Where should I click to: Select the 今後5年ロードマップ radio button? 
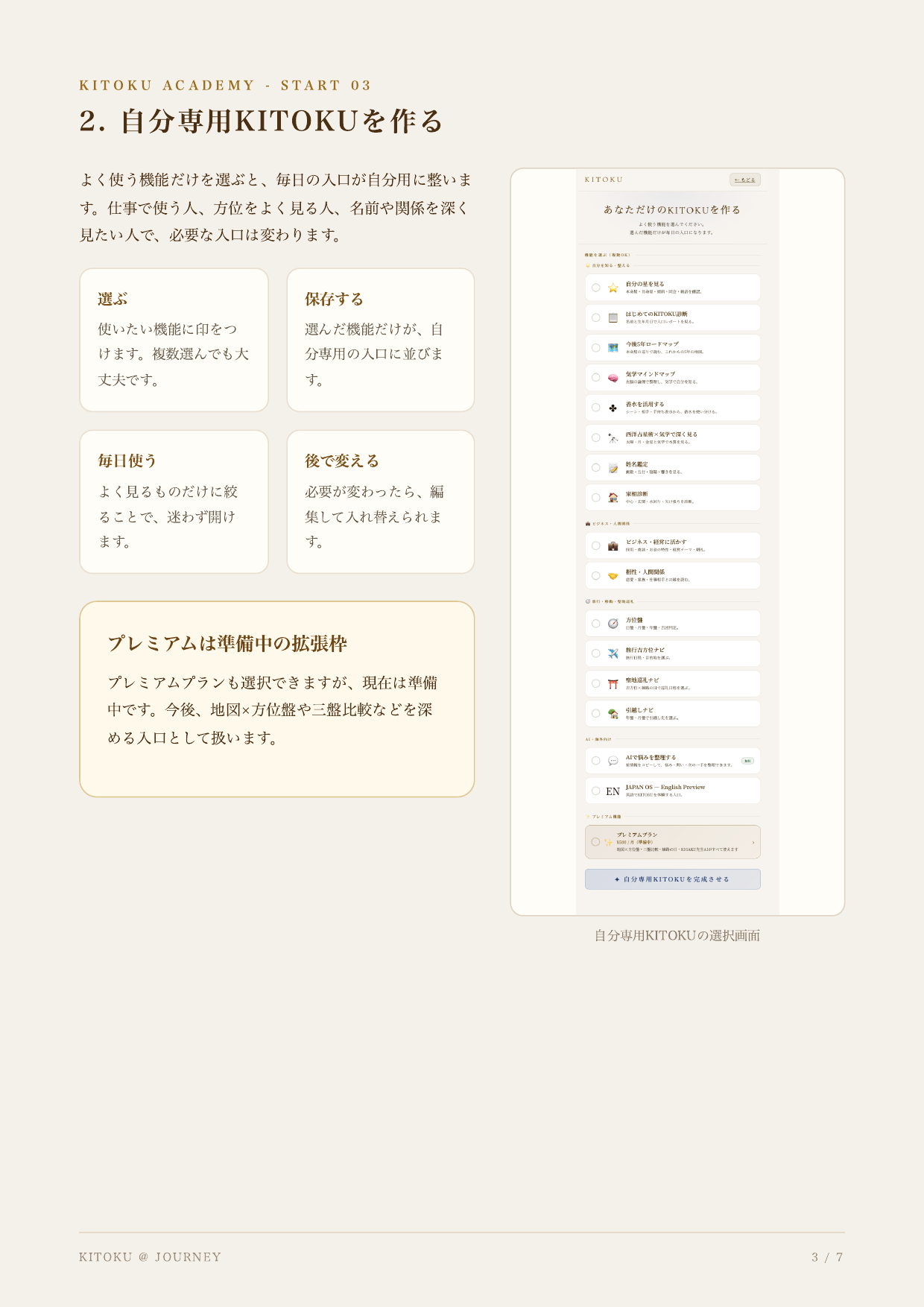tap(596, 348)
